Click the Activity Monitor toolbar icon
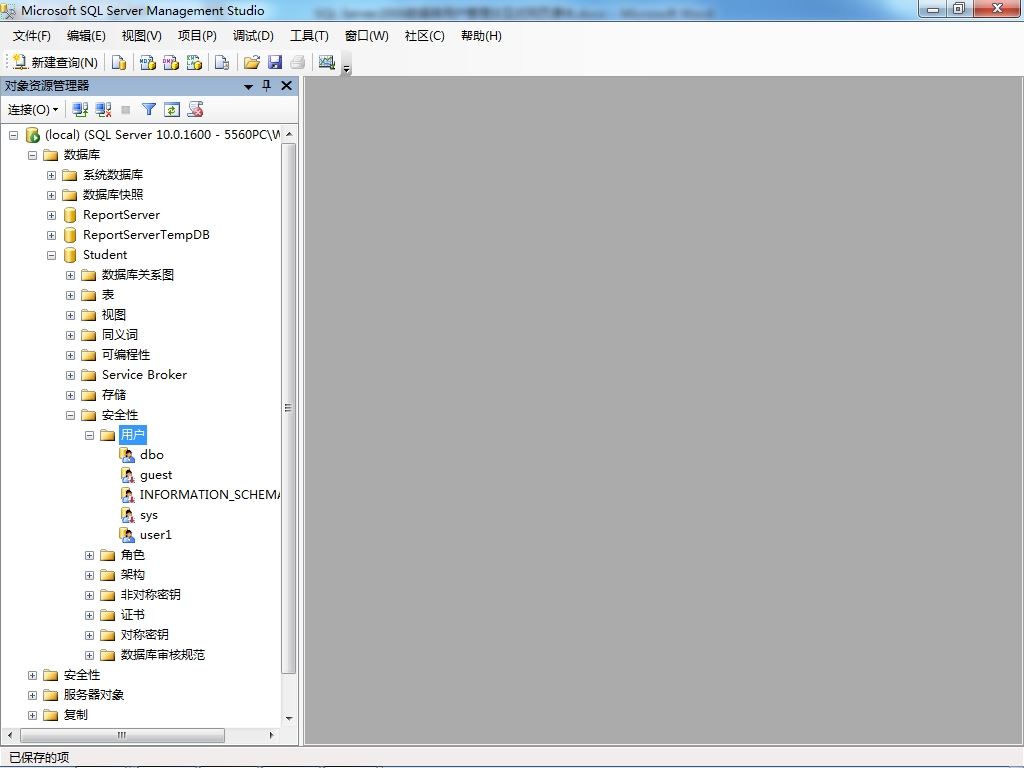Image resolution: width=1024 pixels, height=768 pixels. [327, 62]
